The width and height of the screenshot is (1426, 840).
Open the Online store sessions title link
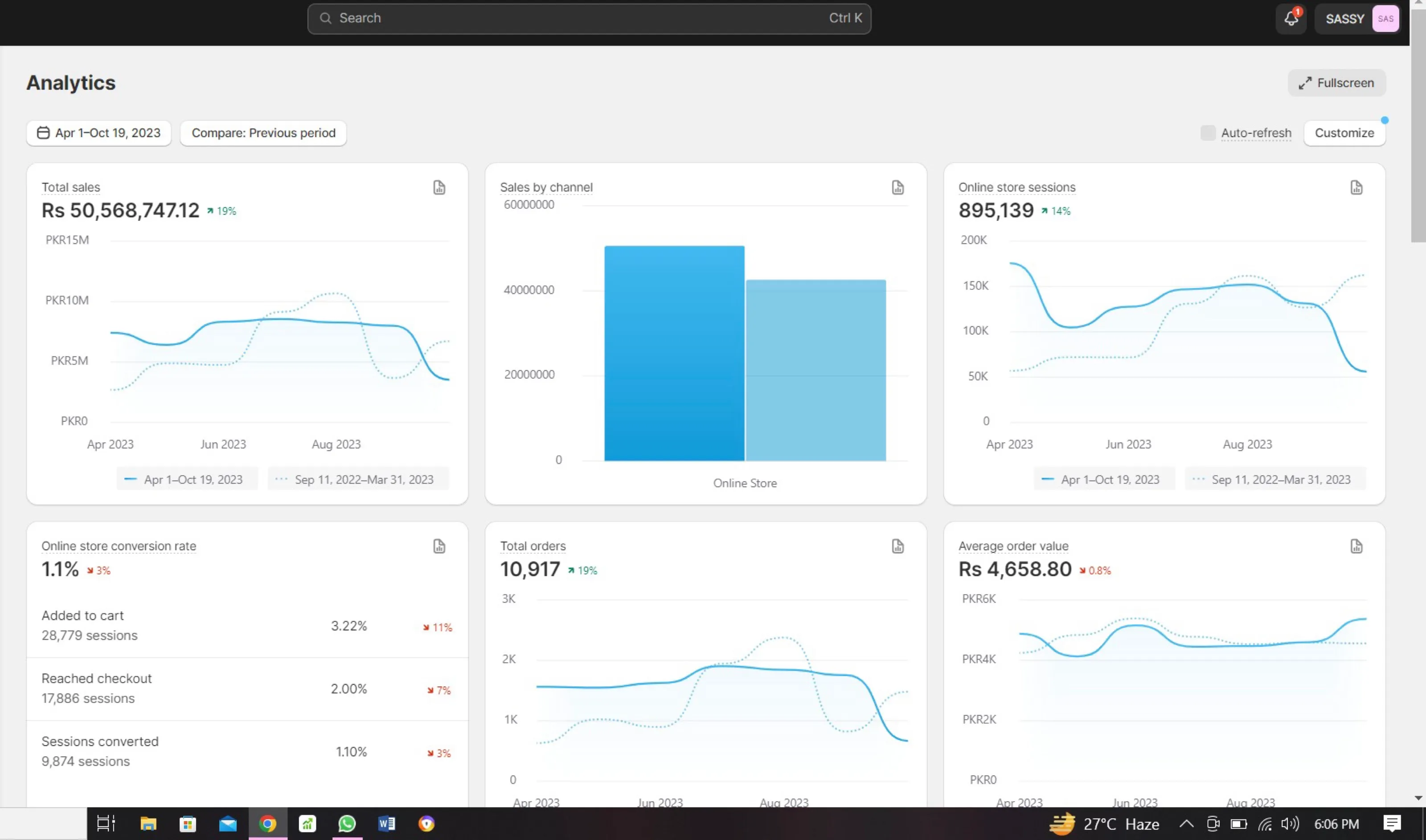[1016, 188]
